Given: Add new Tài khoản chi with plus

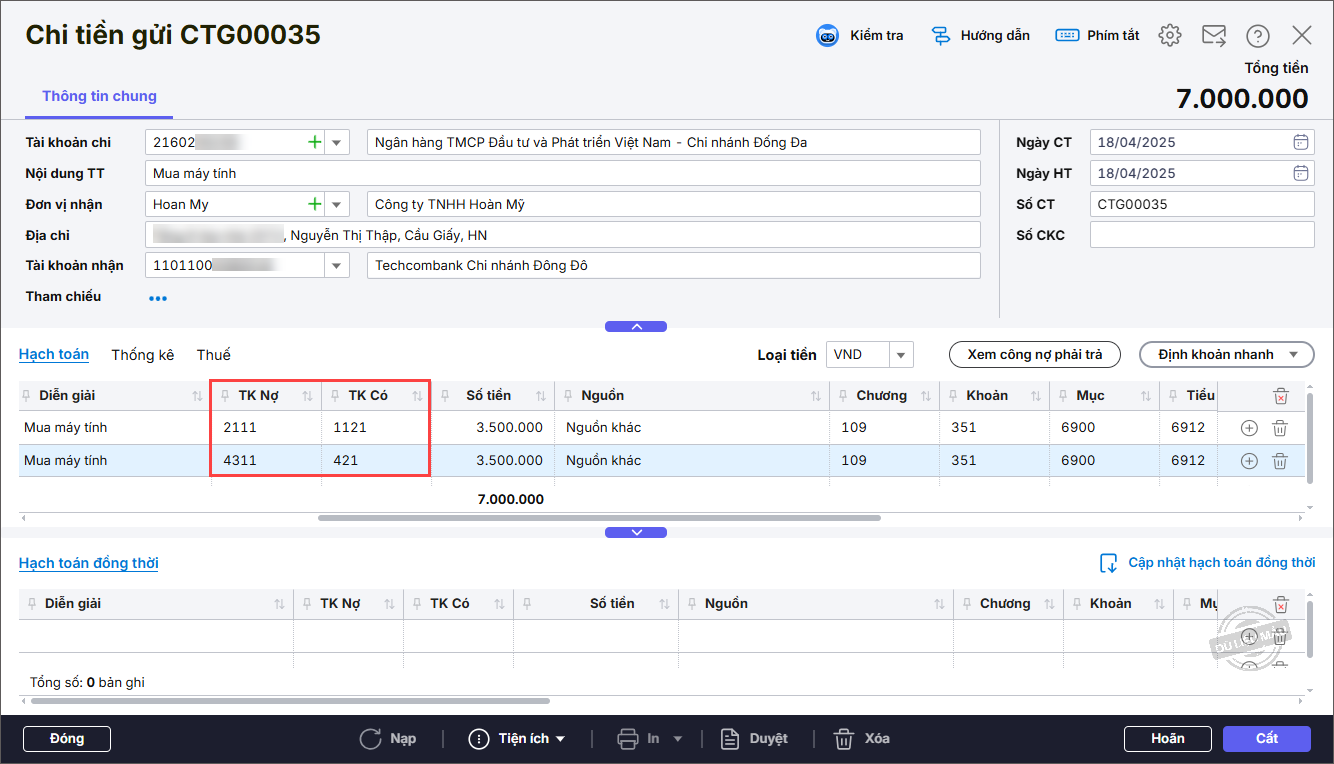Looking at the screenshot, I should tap(315, 143).
